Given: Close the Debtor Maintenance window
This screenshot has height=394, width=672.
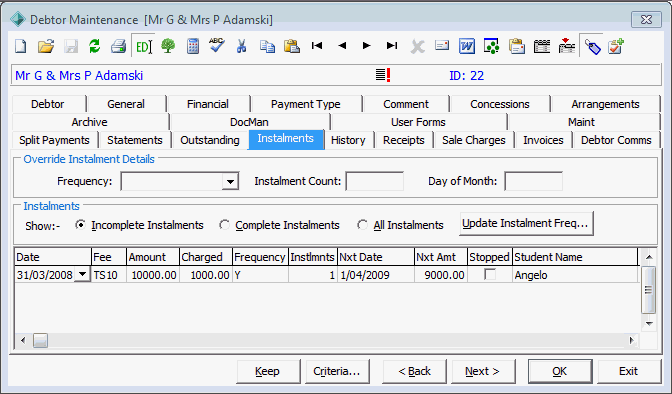Looking at the screenshot, I should point(646,20).
